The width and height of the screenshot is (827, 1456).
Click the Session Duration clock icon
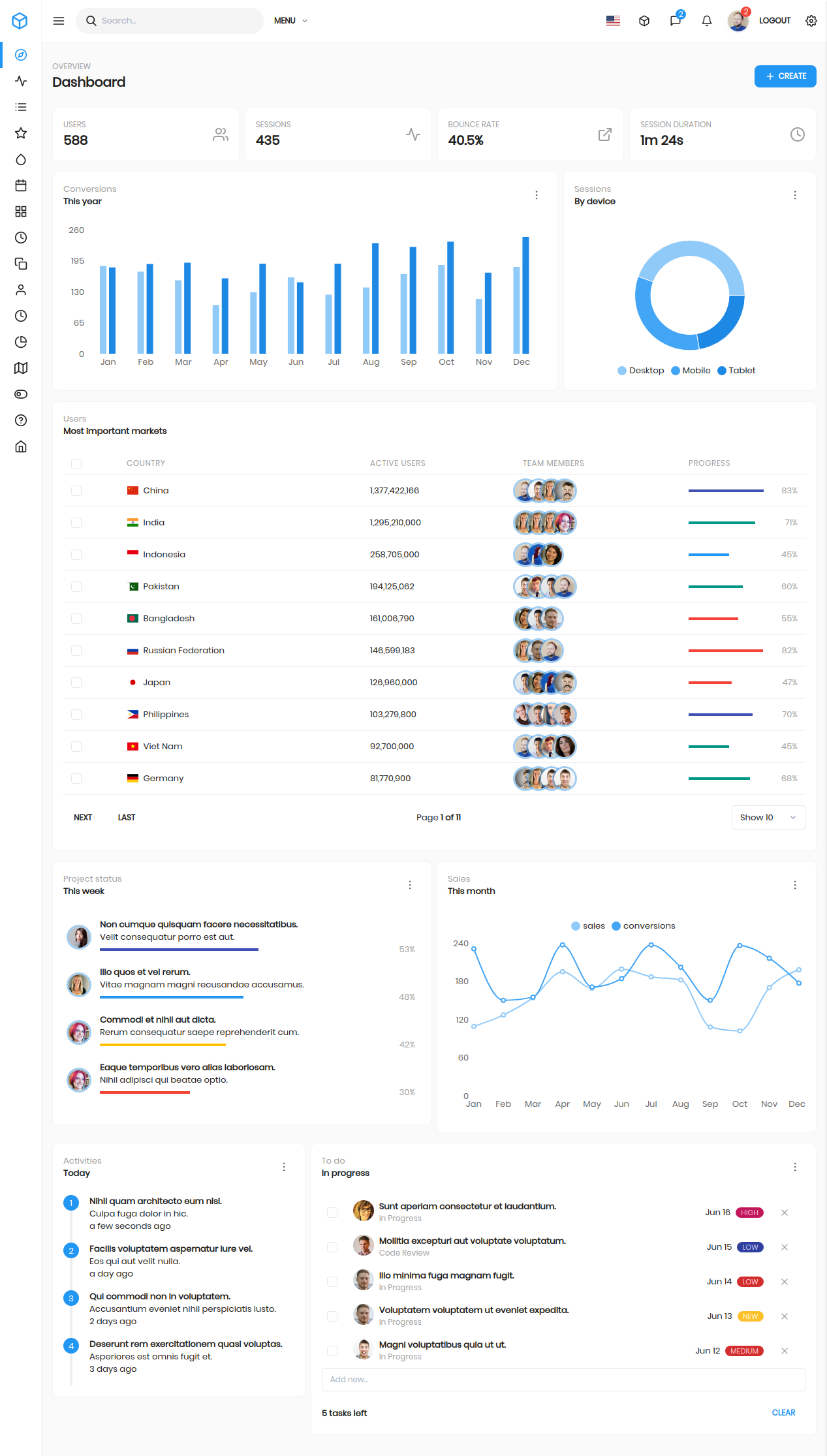point(798,134)
